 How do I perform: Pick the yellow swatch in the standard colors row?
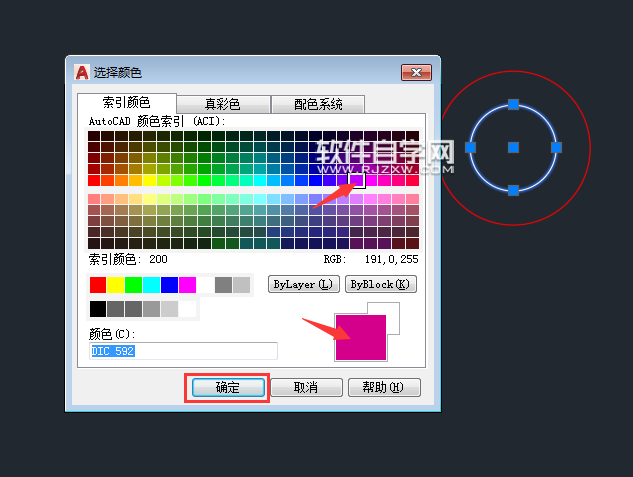point(115,285)
